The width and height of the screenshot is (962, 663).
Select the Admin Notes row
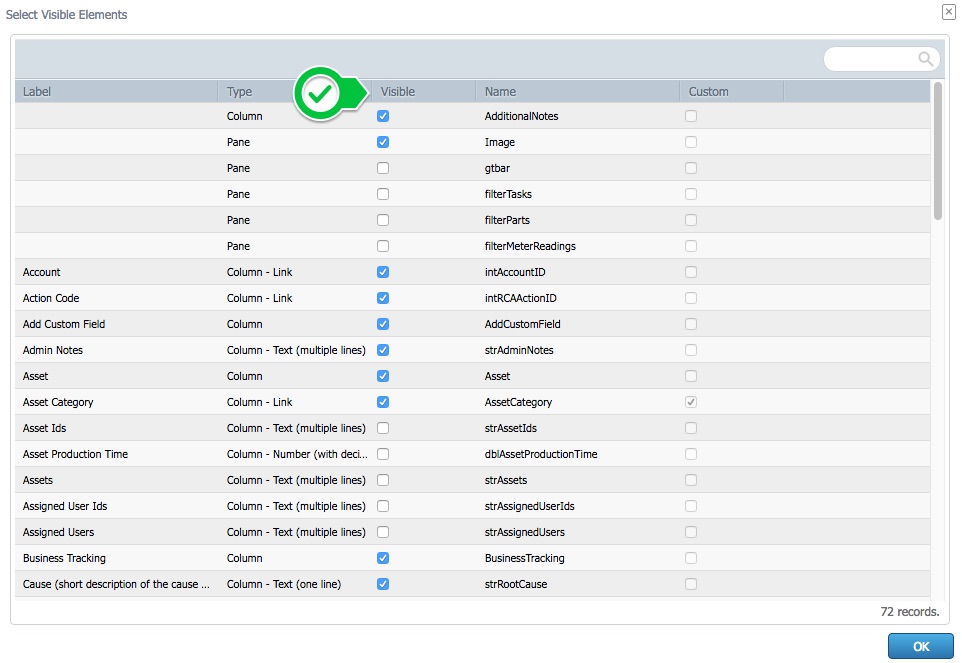click(472, 350)
